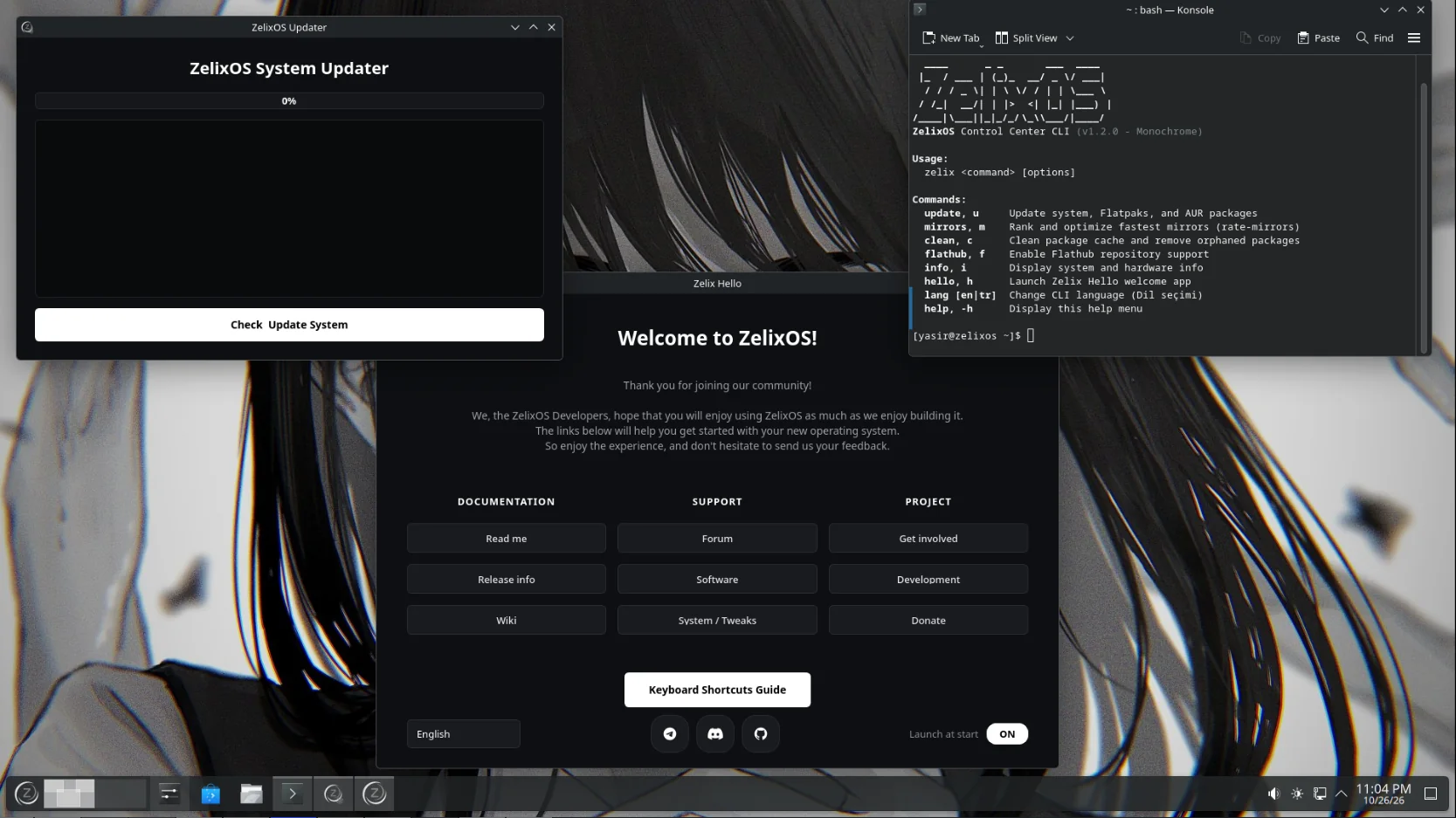This screenshot has height=818, width=1456.
Task: Open the Development project button
Action: click(928, 580)
